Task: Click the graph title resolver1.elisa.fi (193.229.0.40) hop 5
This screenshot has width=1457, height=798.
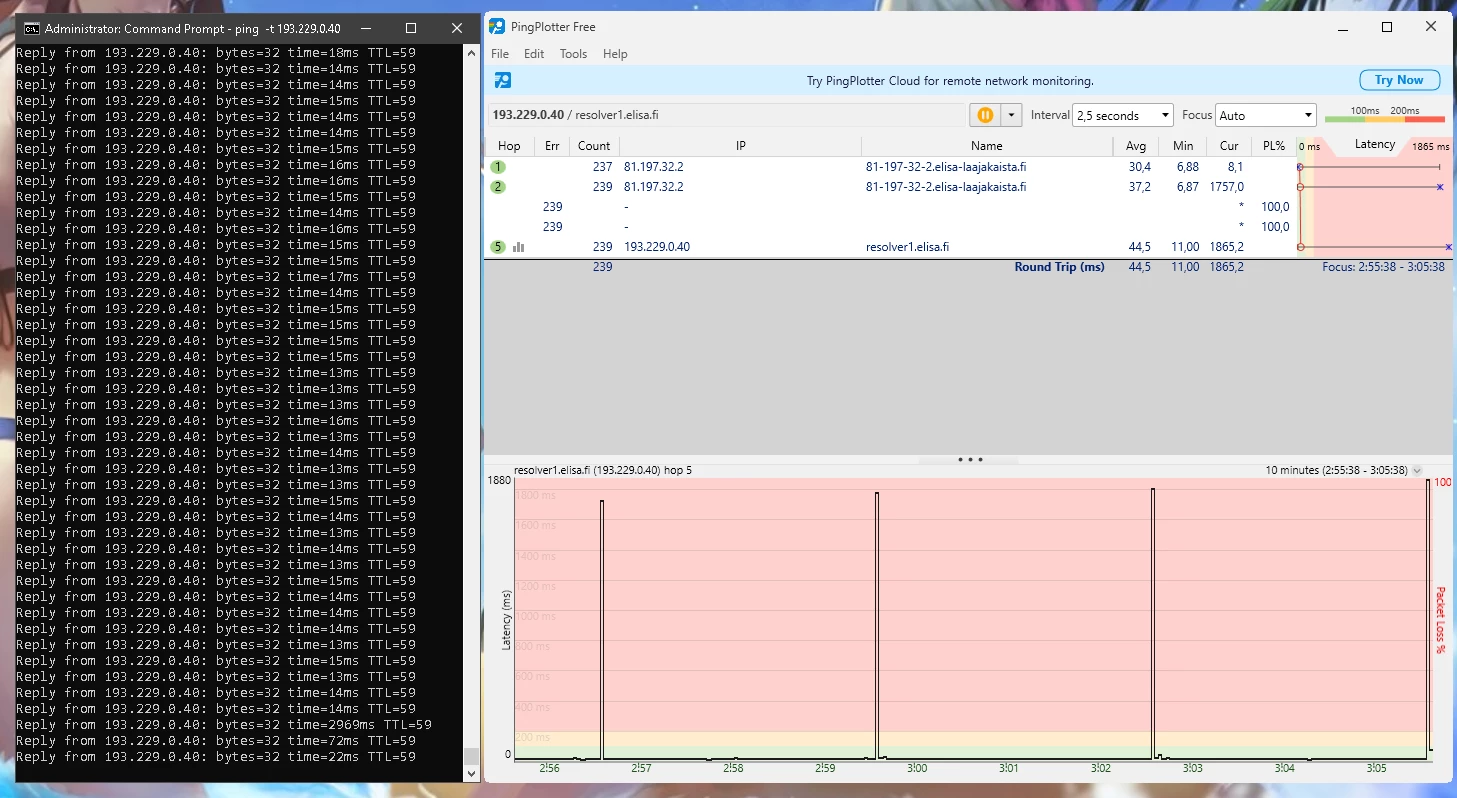Action: click(603, 470)
